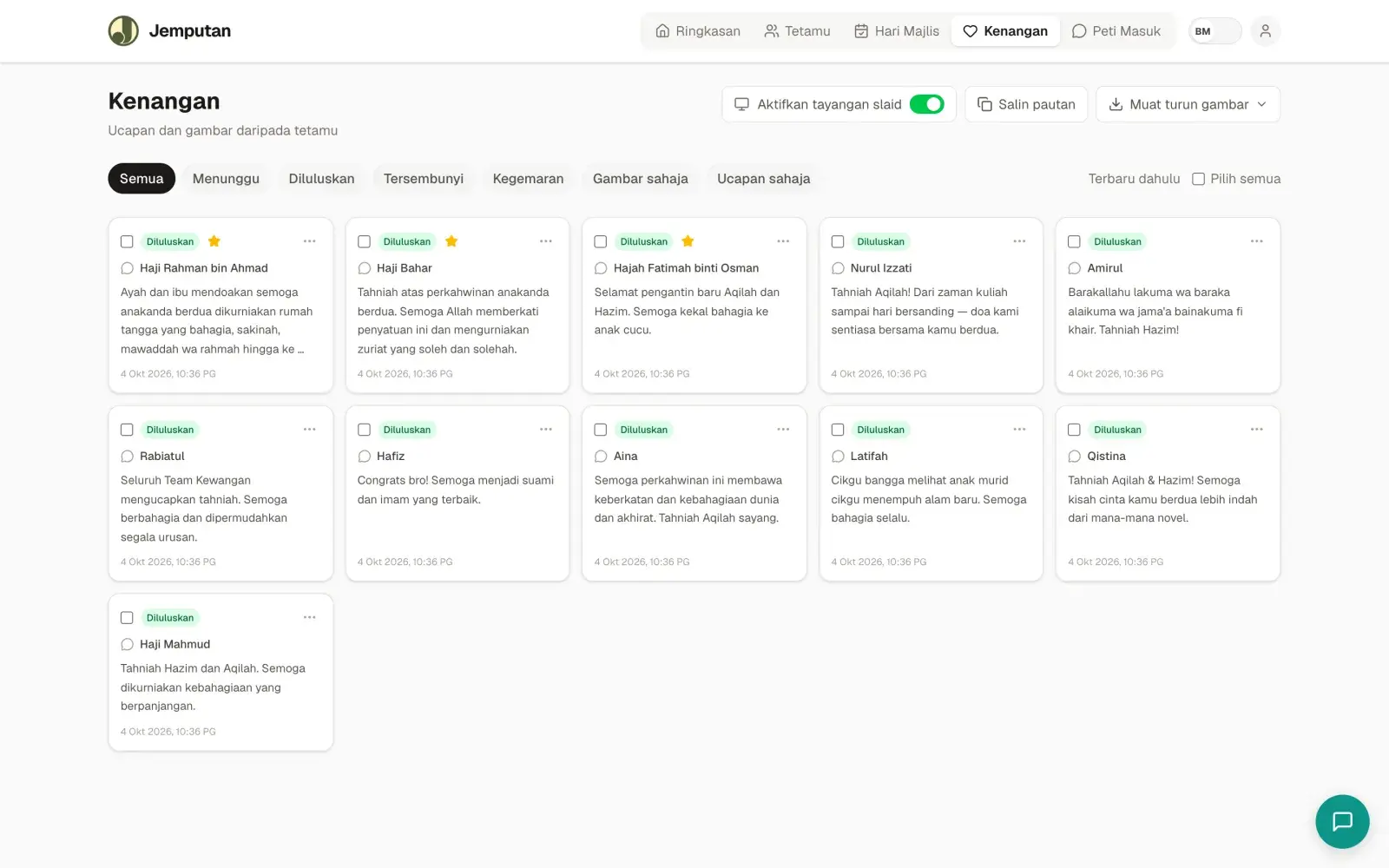Open more options on Aina card
The height and width of the screenshot is (868, 1389).
point(783,430)
